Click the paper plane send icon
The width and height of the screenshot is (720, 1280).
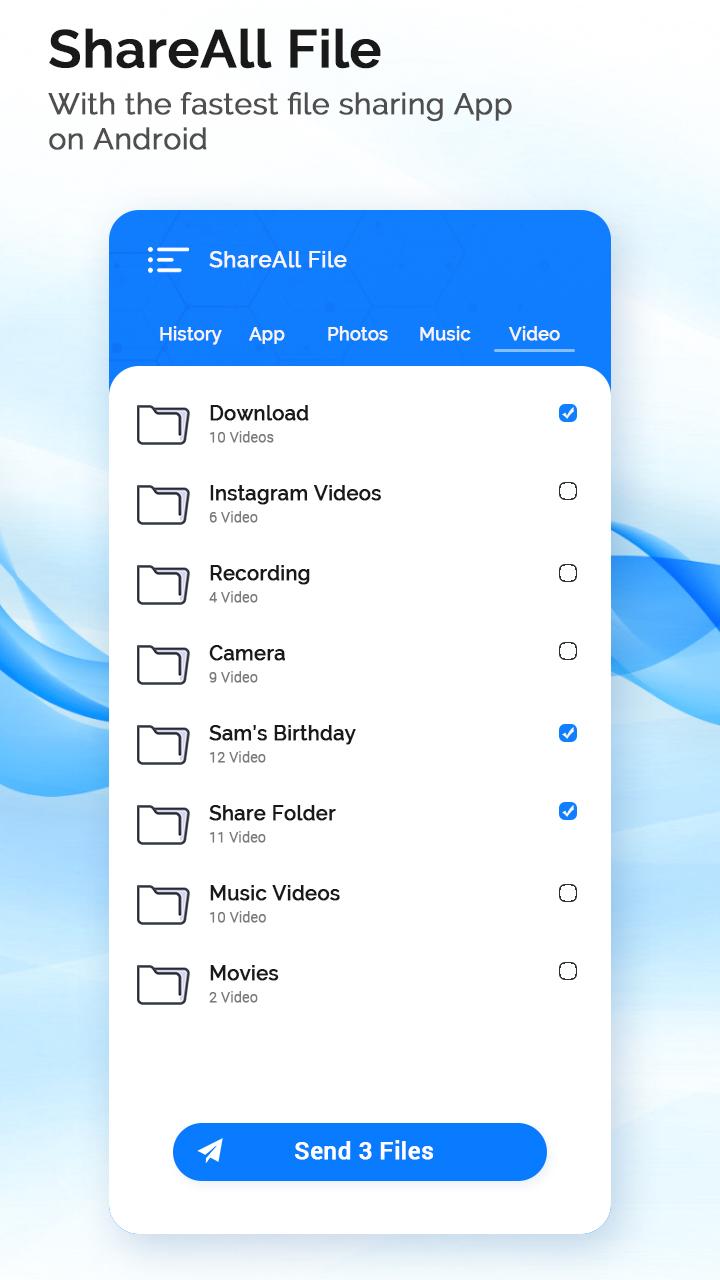[x=210, y=1151]
